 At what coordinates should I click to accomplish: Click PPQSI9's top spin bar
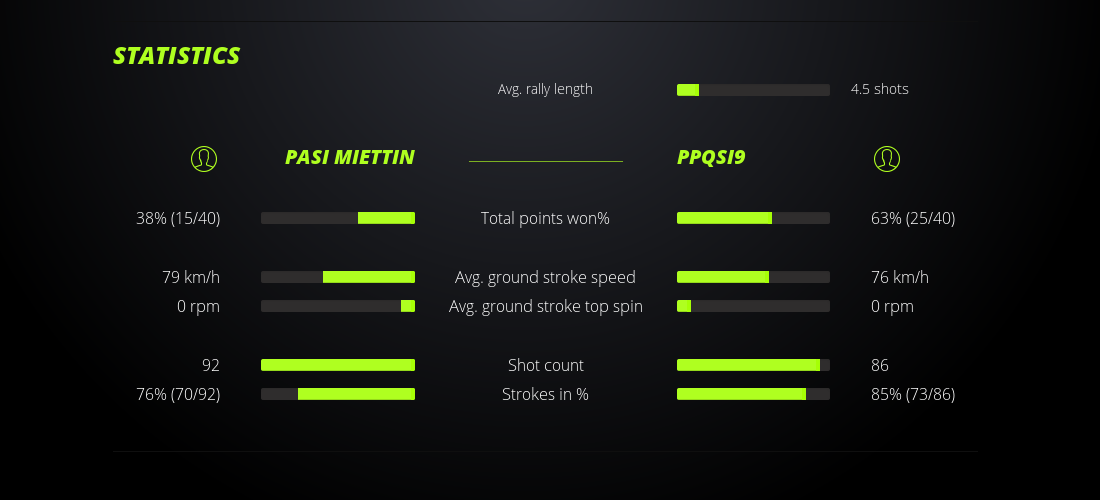[x=753, y=306]
